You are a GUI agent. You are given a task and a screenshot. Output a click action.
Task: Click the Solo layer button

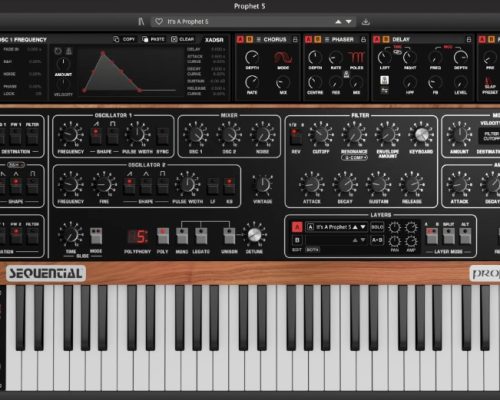click(377, 227)
